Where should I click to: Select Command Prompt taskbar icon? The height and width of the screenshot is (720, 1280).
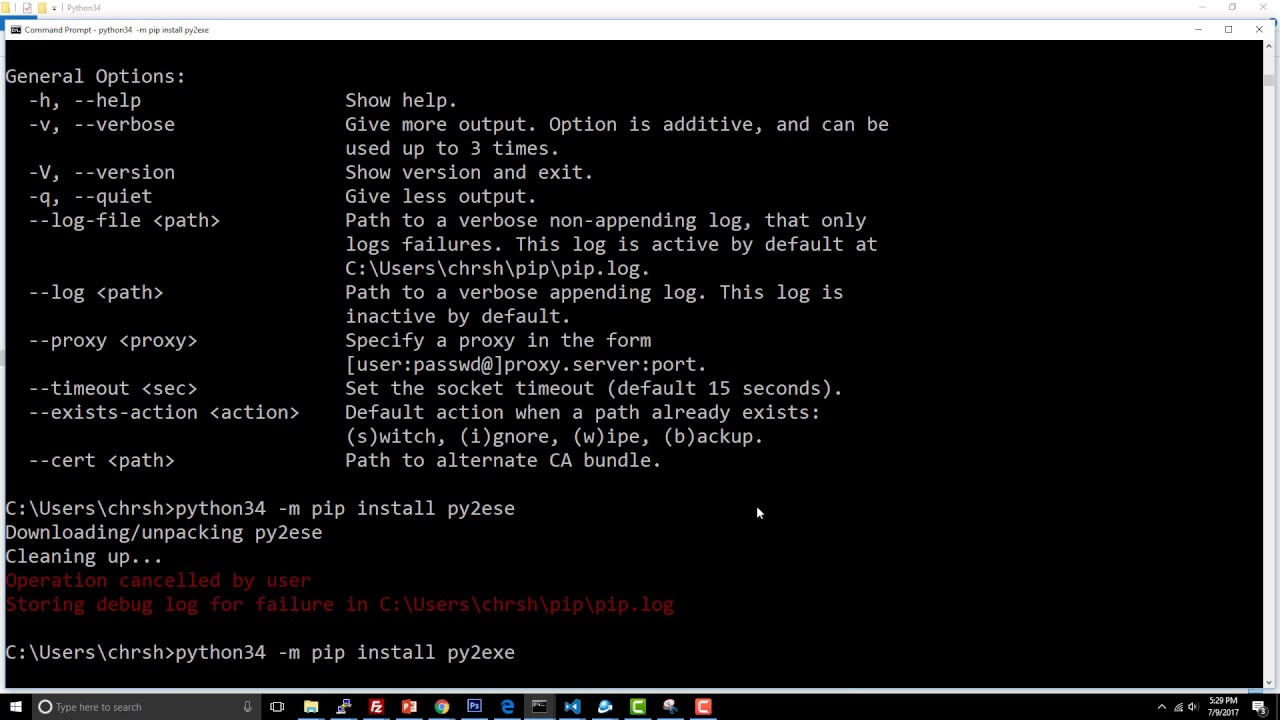coord(539,707)
